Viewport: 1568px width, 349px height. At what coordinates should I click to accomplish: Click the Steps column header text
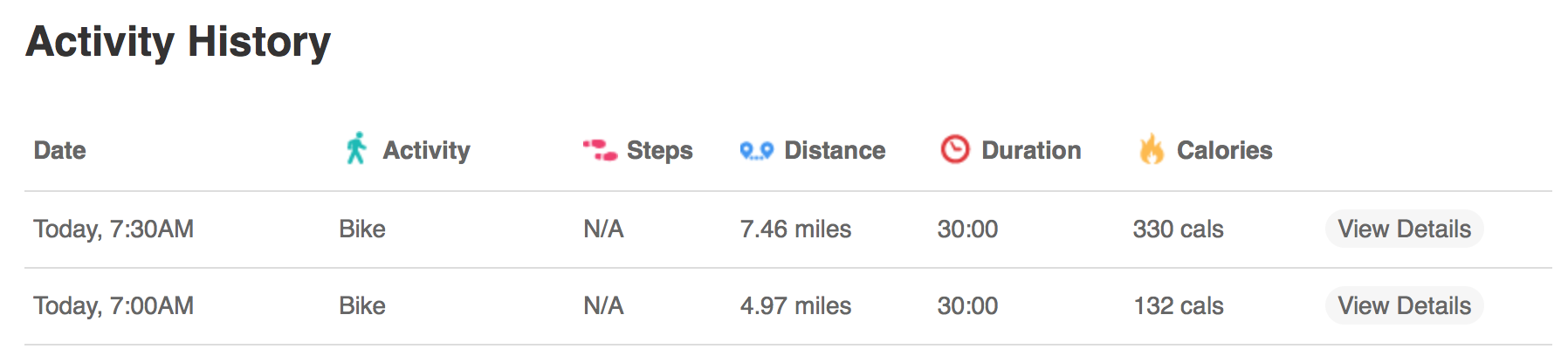coord(659,150)
